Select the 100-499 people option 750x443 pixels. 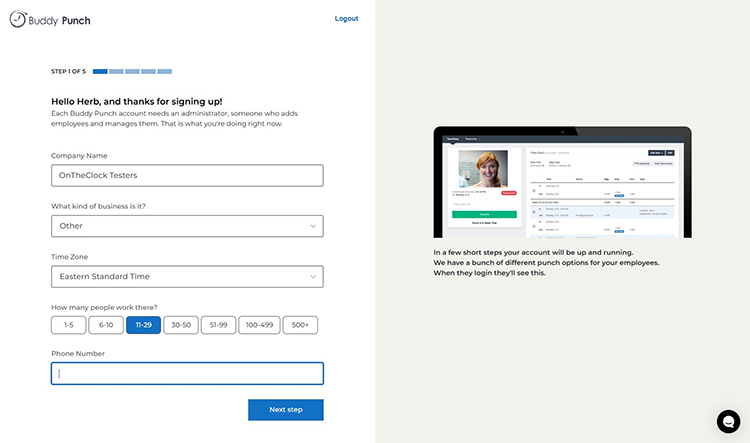(259, 325)
